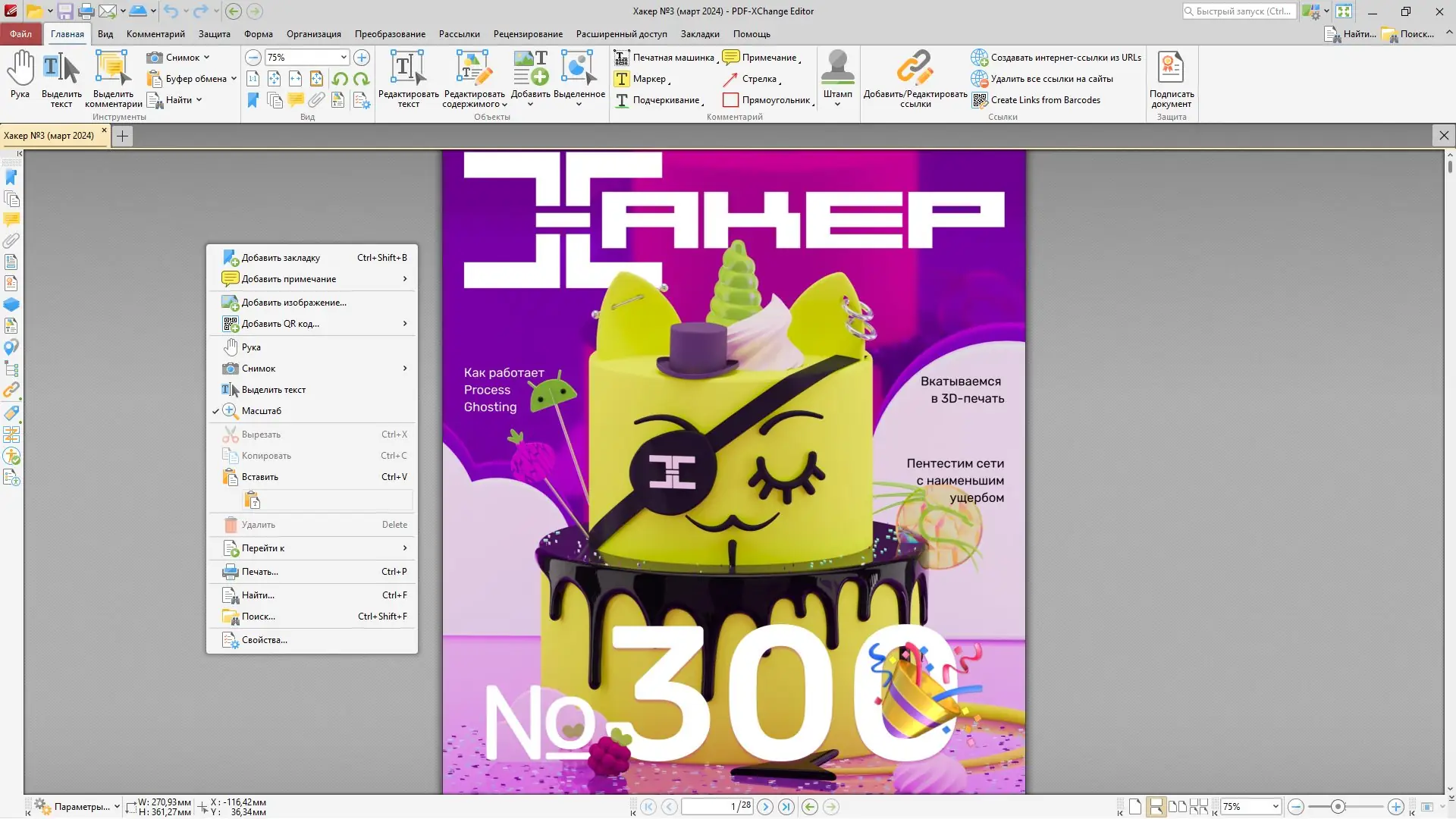Go to next page arrow in status bar
This screenshot has height=819, width=1456.
click(765, 807)
